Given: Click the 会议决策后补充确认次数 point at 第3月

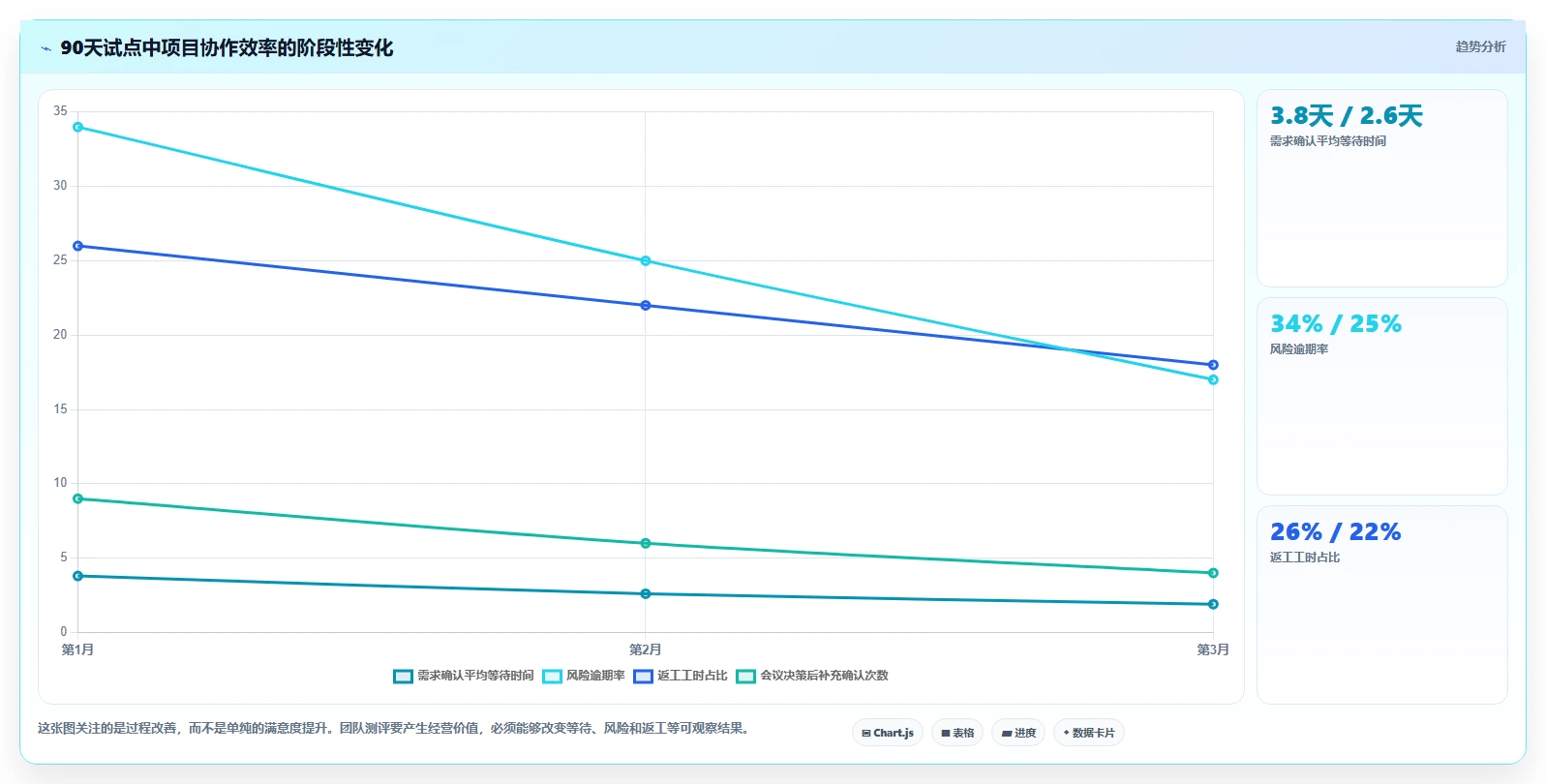Looking at the screenshot, I should pos(1213,573).
